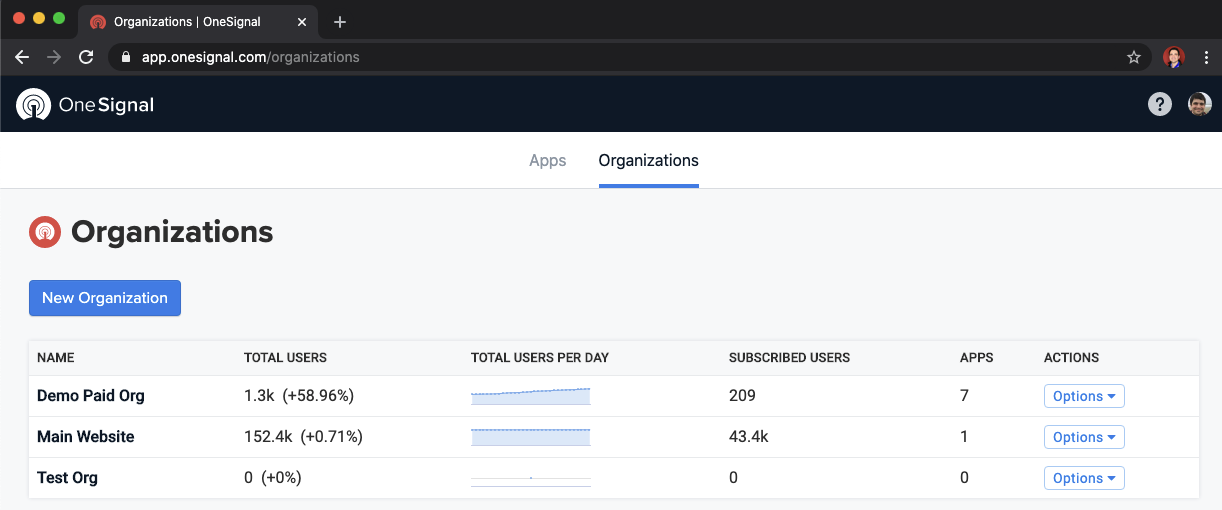Image resolution: width=1222 pixels, height=510 pixels.
Task: Click the 43.4k subscribed users value
Action: coord(749,437)
